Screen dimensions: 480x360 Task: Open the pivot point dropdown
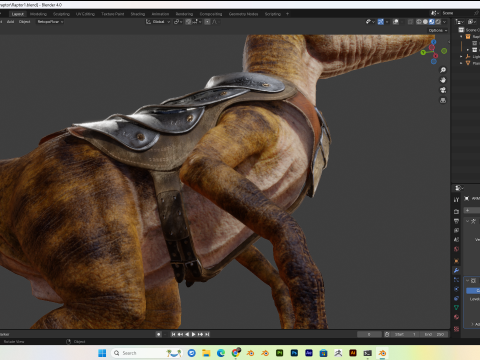pos(178,22)
